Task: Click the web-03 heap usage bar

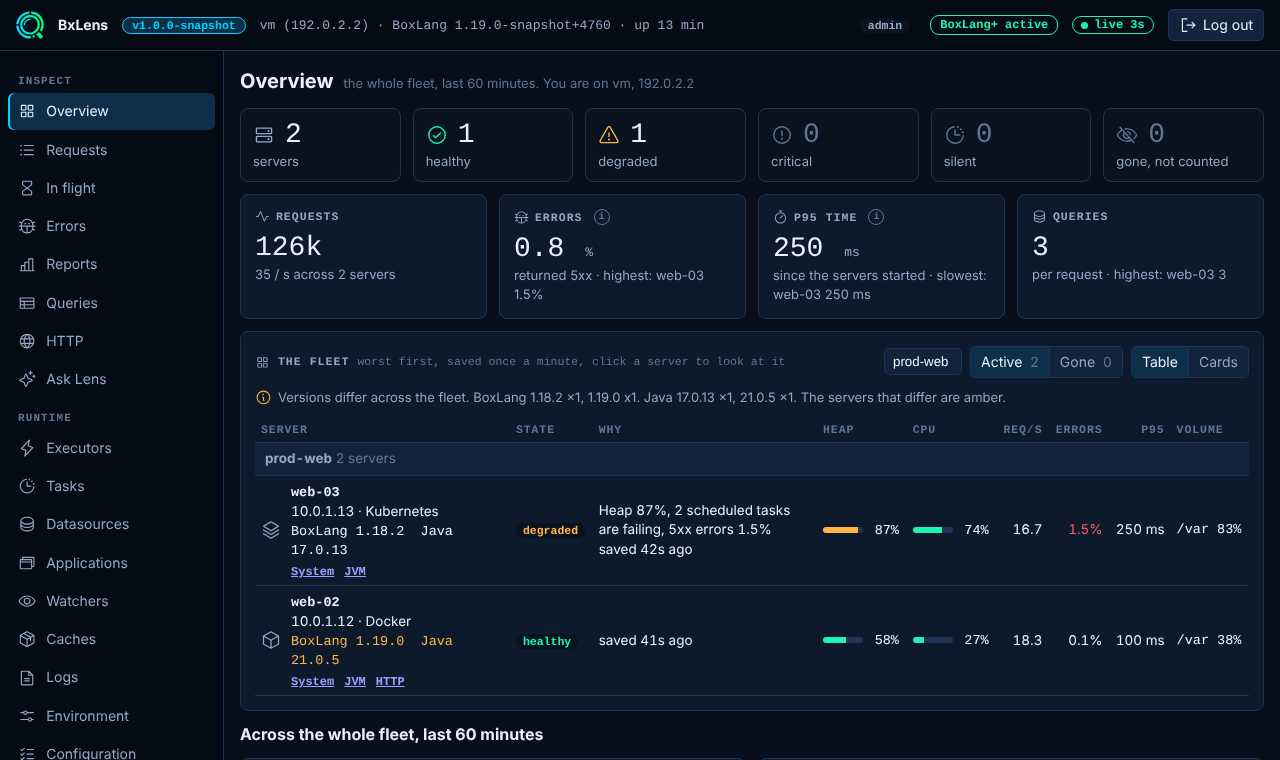Action: tap(843, 530)
